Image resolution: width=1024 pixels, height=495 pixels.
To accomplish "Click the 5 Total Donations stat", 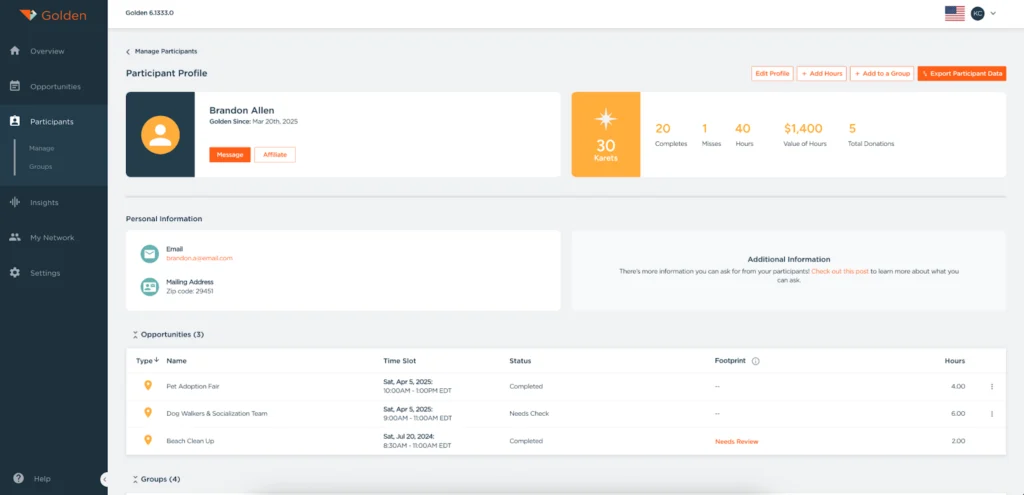I will click(871, 135).
